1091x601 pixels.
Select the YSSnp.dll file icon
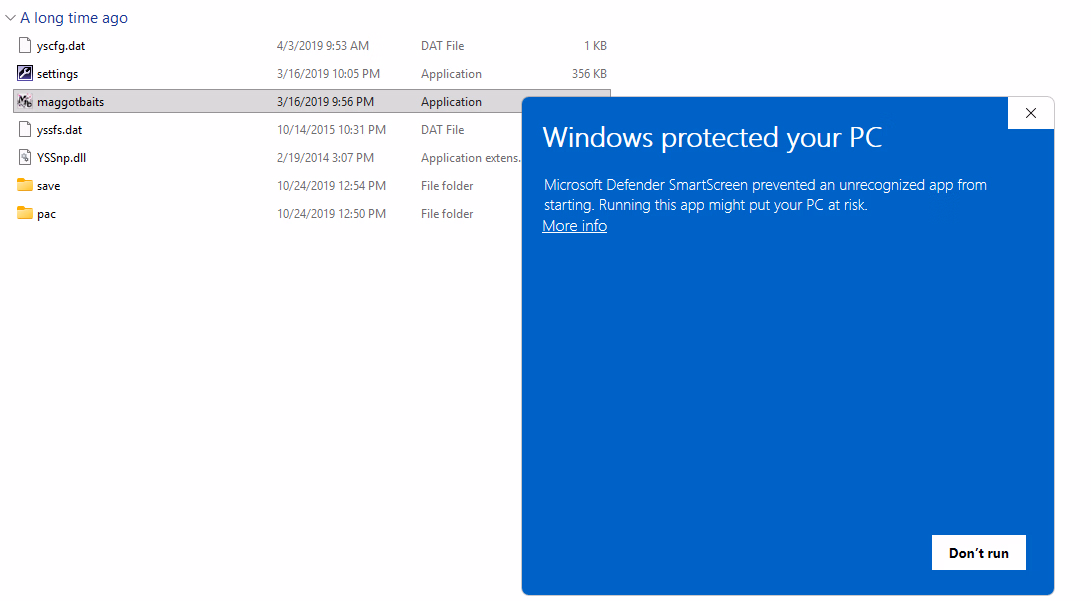25,157
